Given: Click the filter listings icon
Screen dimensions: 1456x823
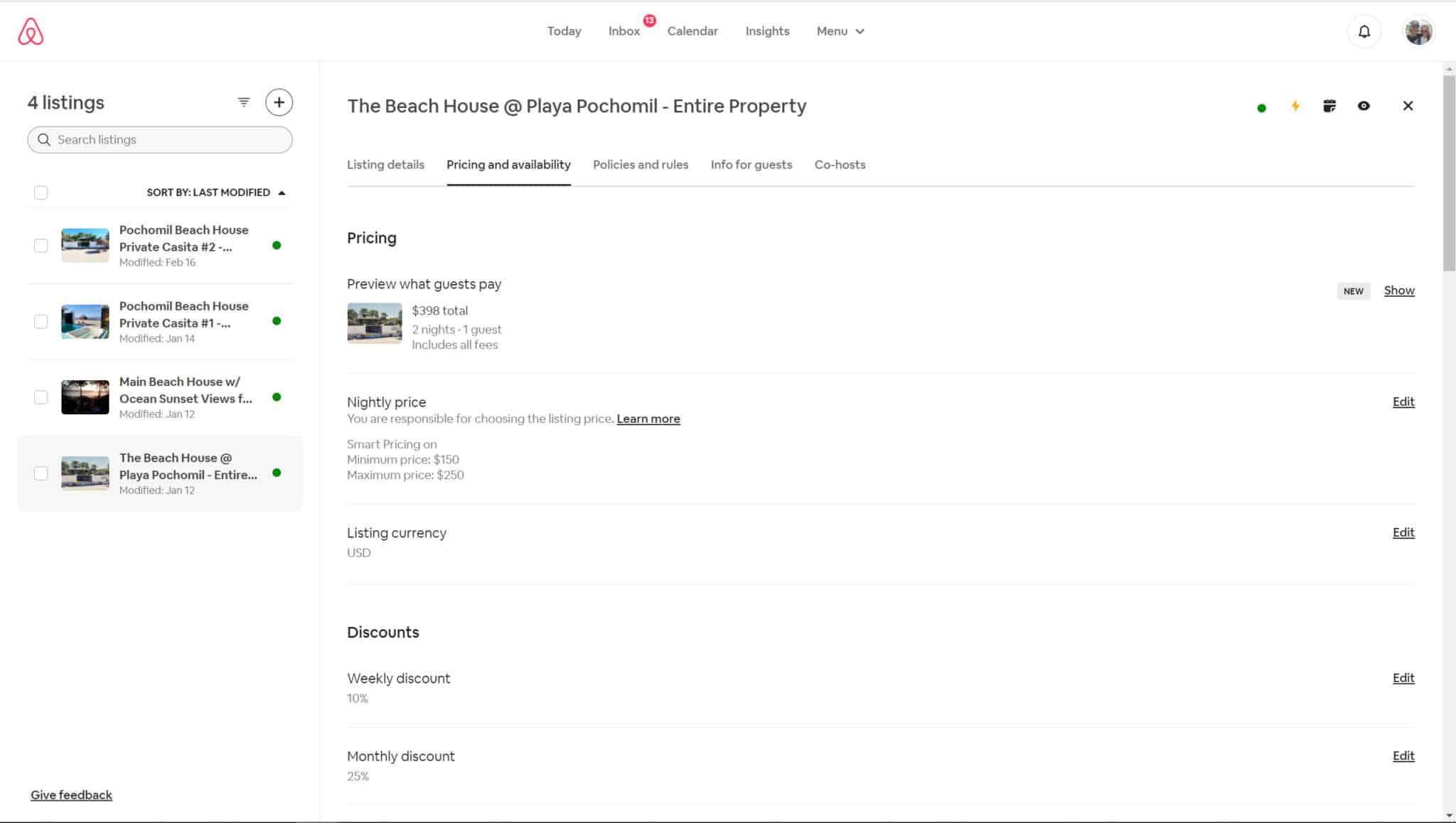Looking at the screenshot, I should 244,102.
